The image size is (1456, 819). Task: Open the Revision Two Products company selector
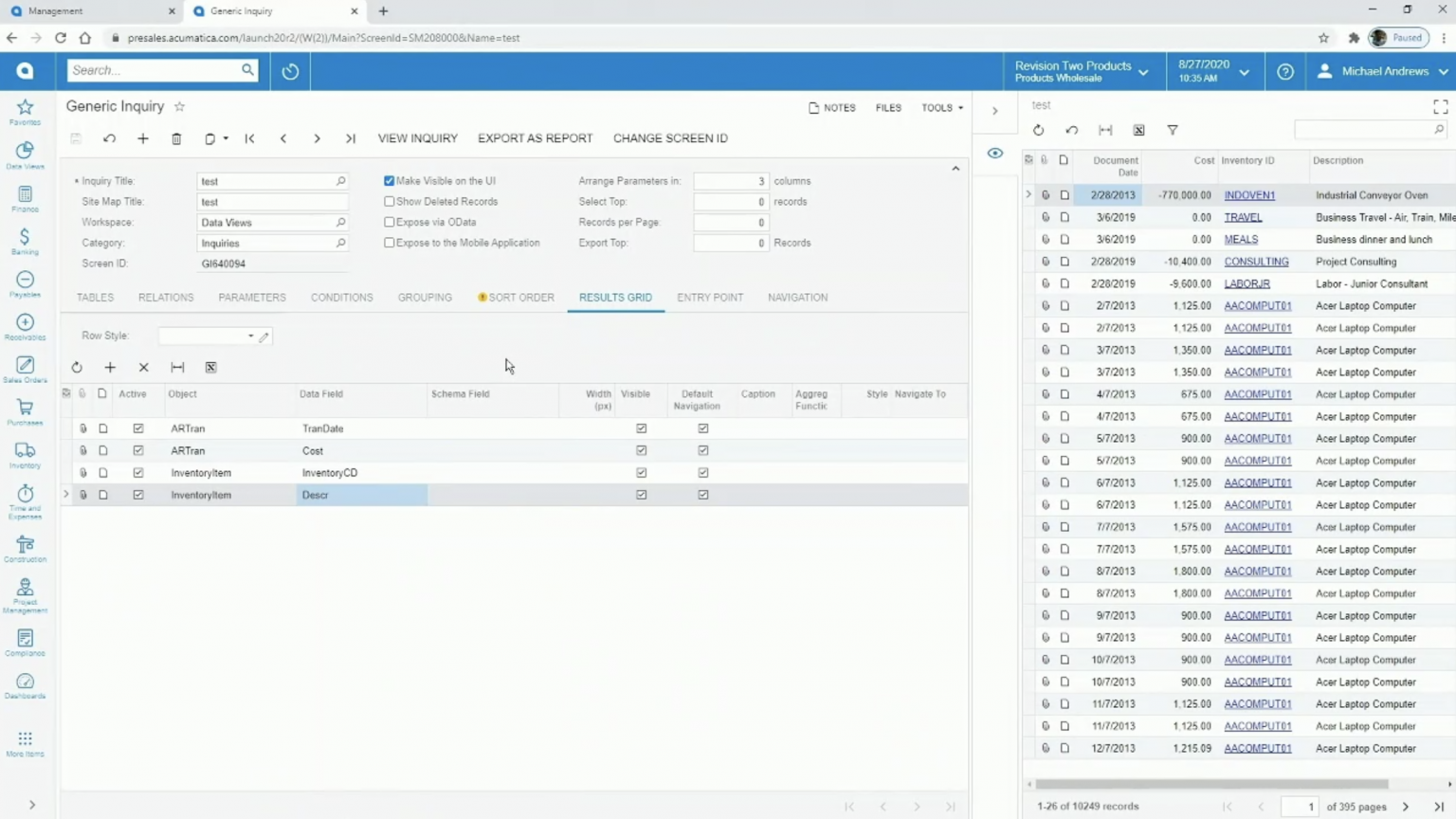[1081, 70]
